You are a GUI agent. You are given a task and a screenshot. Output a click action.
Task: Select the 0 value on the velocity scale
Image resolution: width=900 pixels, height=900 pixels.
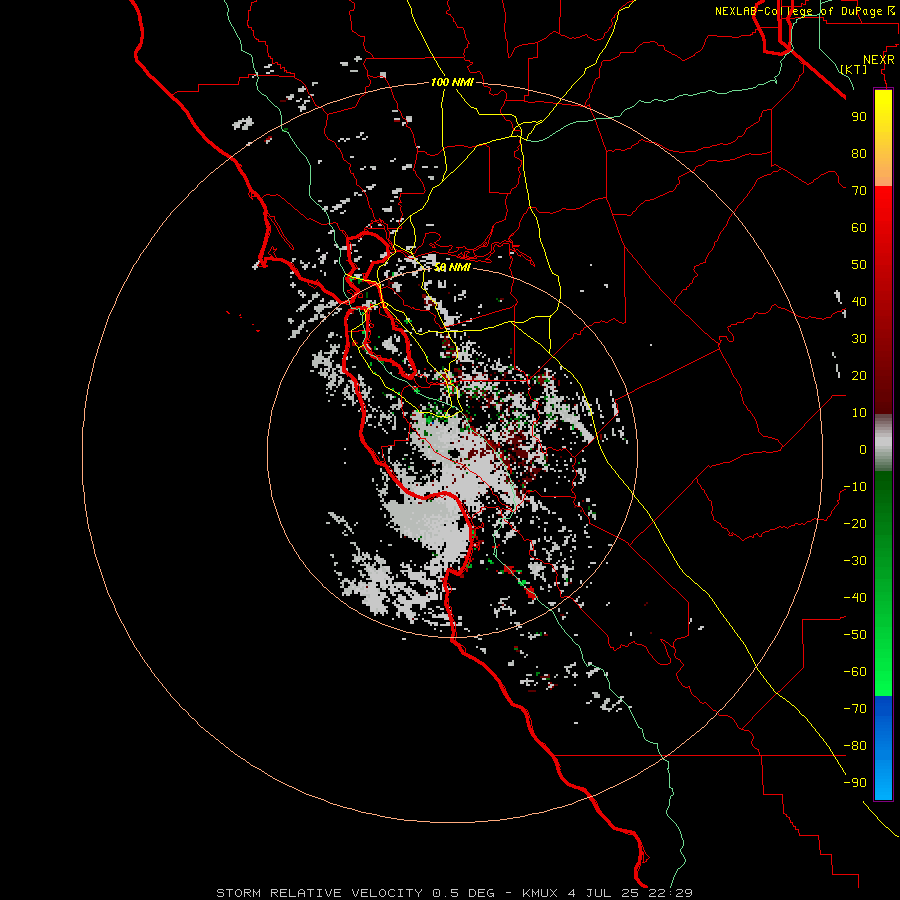863,449
